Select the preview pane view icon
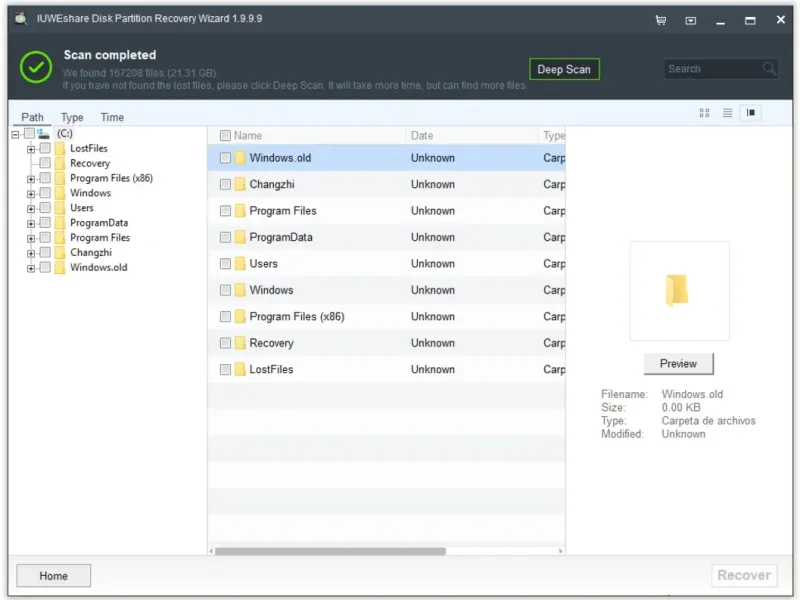 pos(752,113)
